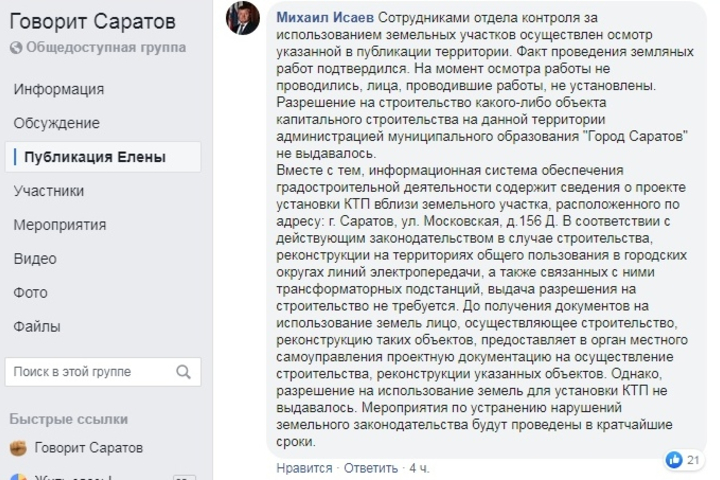The width and height of the screenshot is (720, 480).
Task: Open the Файлы section
Action: click(37, 327)
